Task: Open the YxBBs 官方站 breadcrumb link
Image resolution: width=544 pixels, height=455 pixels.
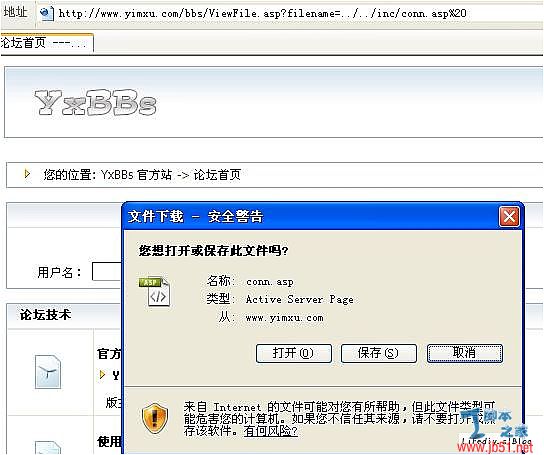Action: pyautogui.click(x=136, y=174)
